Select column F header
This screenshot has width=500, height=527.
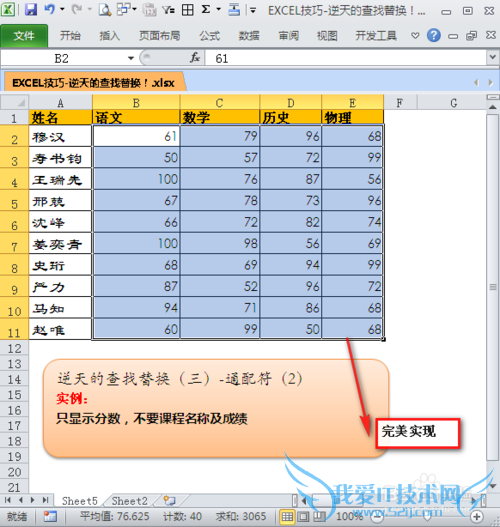(x=400, y=103)
